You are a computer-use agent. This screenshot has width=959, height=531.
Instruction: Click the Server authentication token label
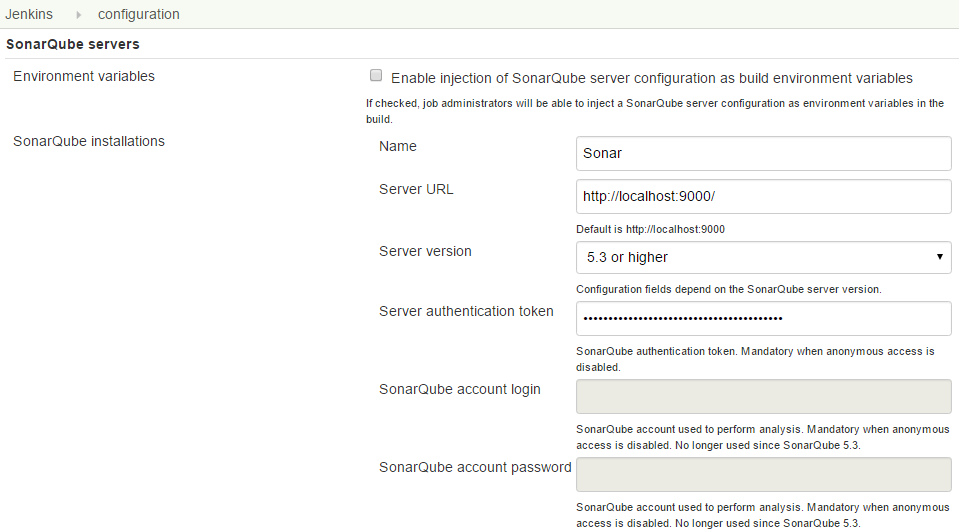click(466, 311)
